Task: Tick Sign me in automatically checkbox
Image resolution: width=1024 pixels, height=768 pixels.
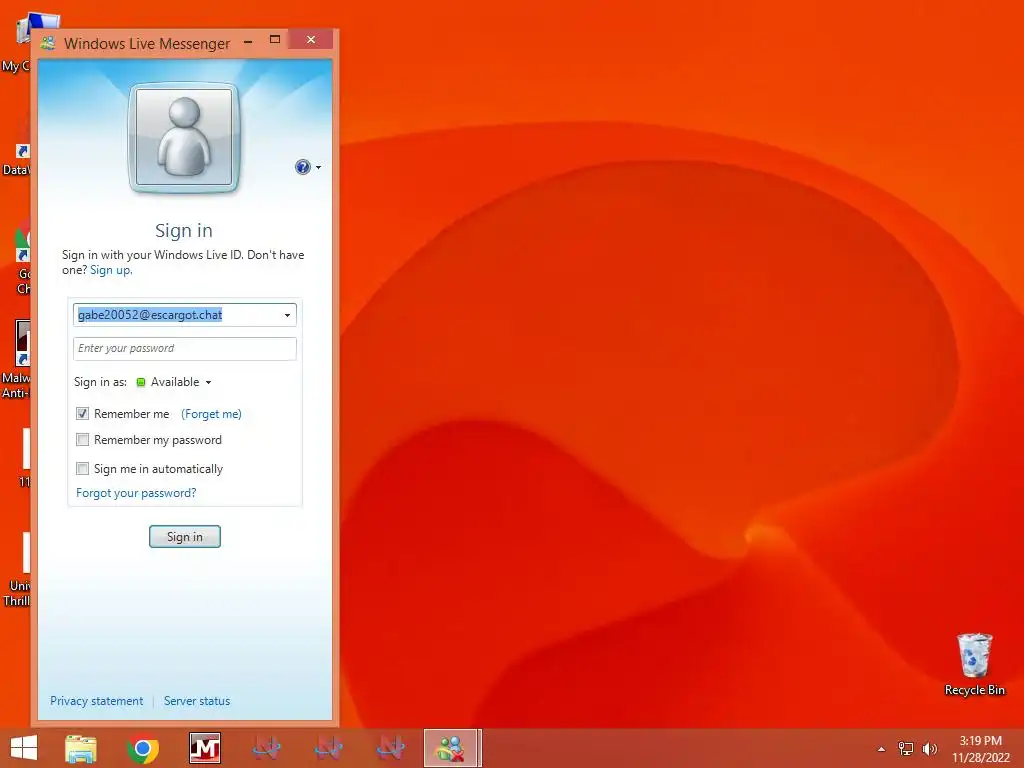Action: point(82,468)
